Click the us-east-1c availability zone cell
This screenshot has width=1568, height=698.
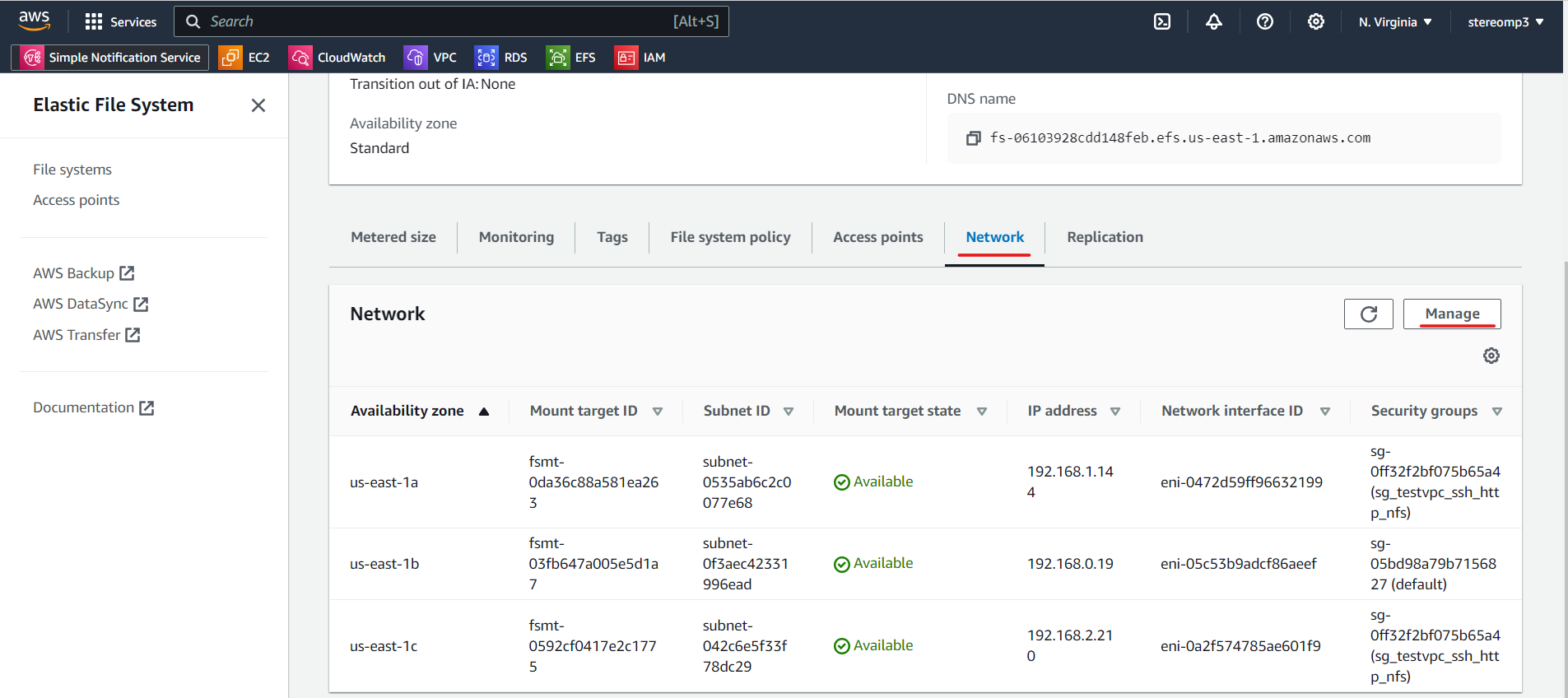pos(384,646)
